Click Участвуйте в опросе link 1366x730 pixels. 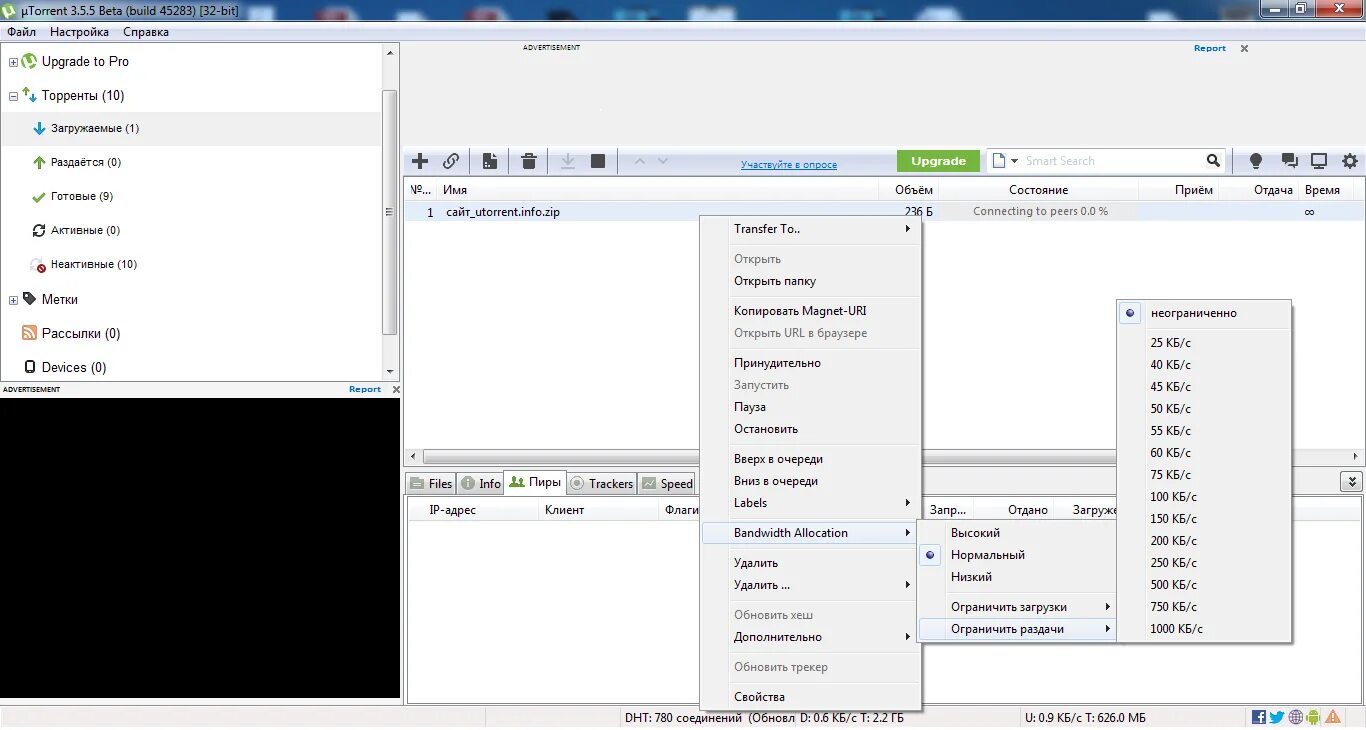[x=789, y=165]
